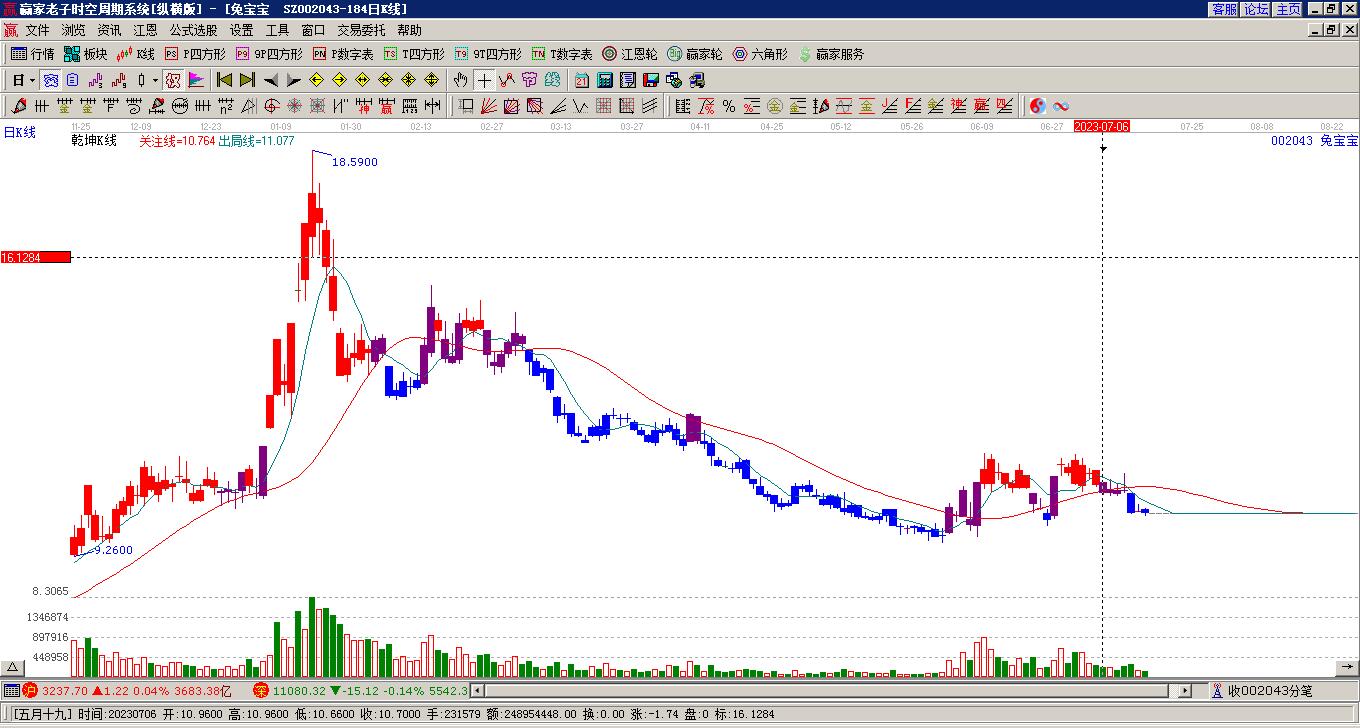
Task: Click the 客服 customer service button
Action: click(1224, 9)
